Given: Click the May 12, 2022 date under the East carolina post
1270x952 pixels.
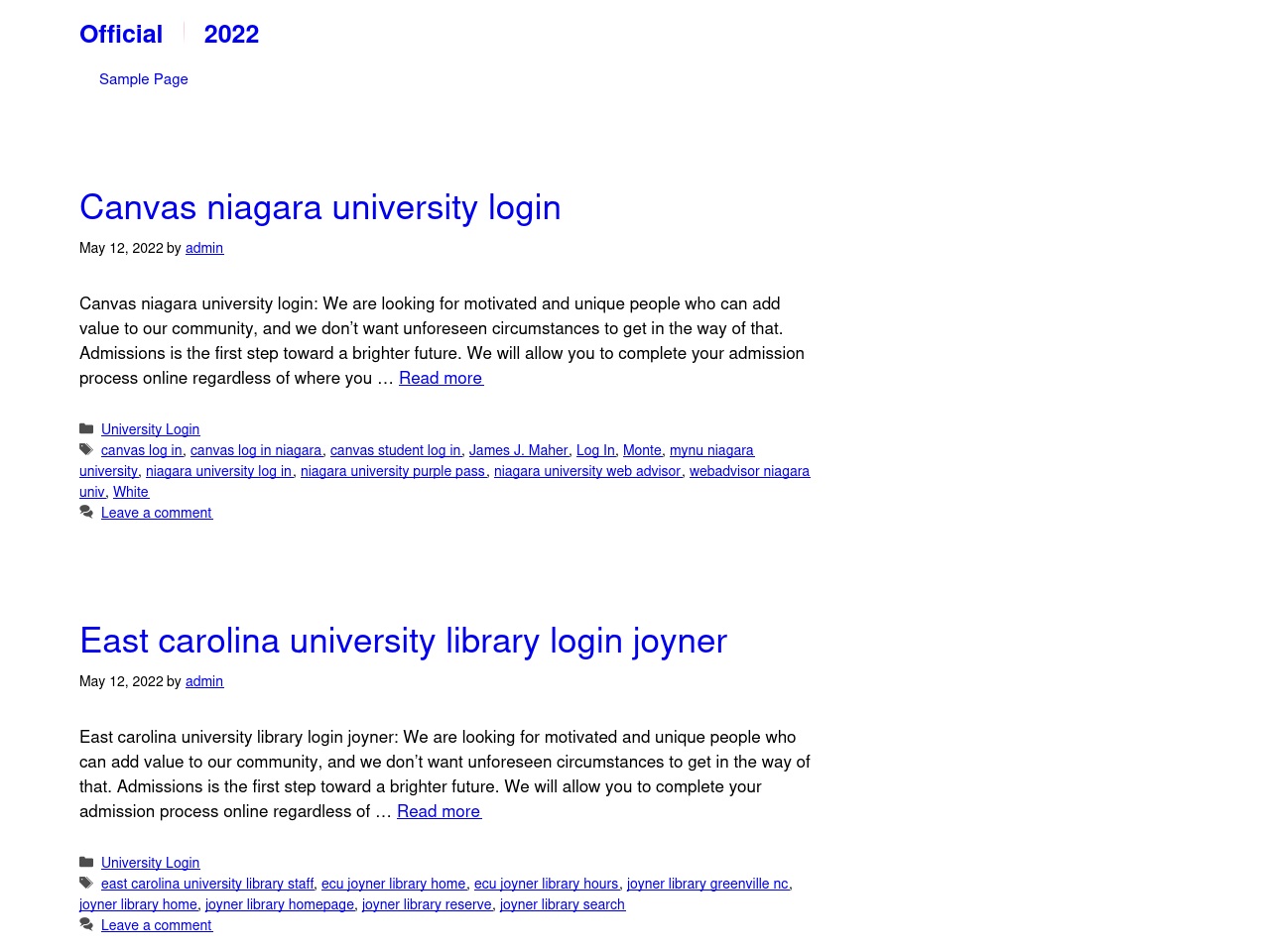Looking at the screenshot, I should click(121, 681).
